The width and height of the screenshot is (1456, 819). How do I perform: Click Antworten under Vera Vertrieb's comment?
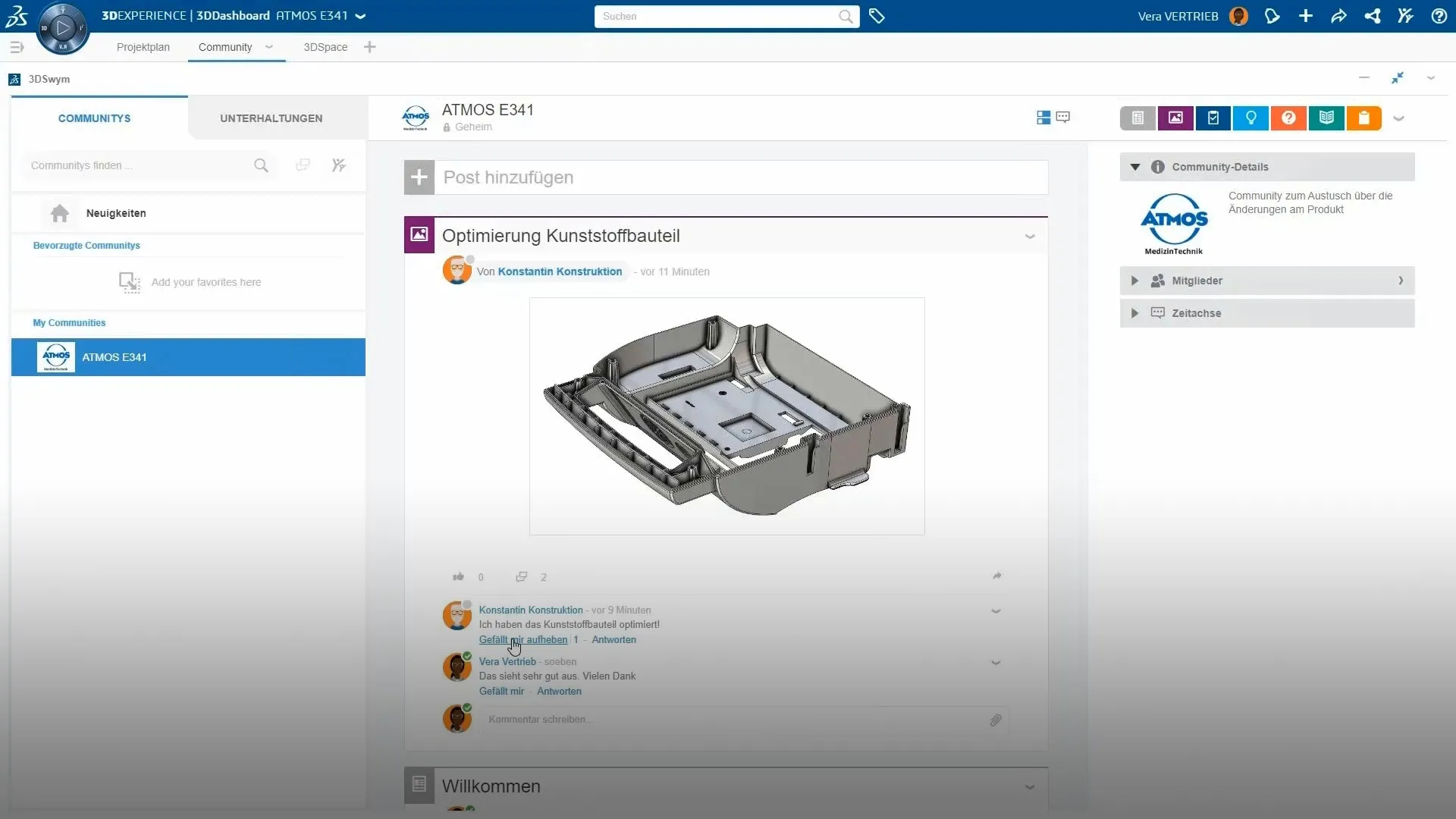[x=559, y=691]
